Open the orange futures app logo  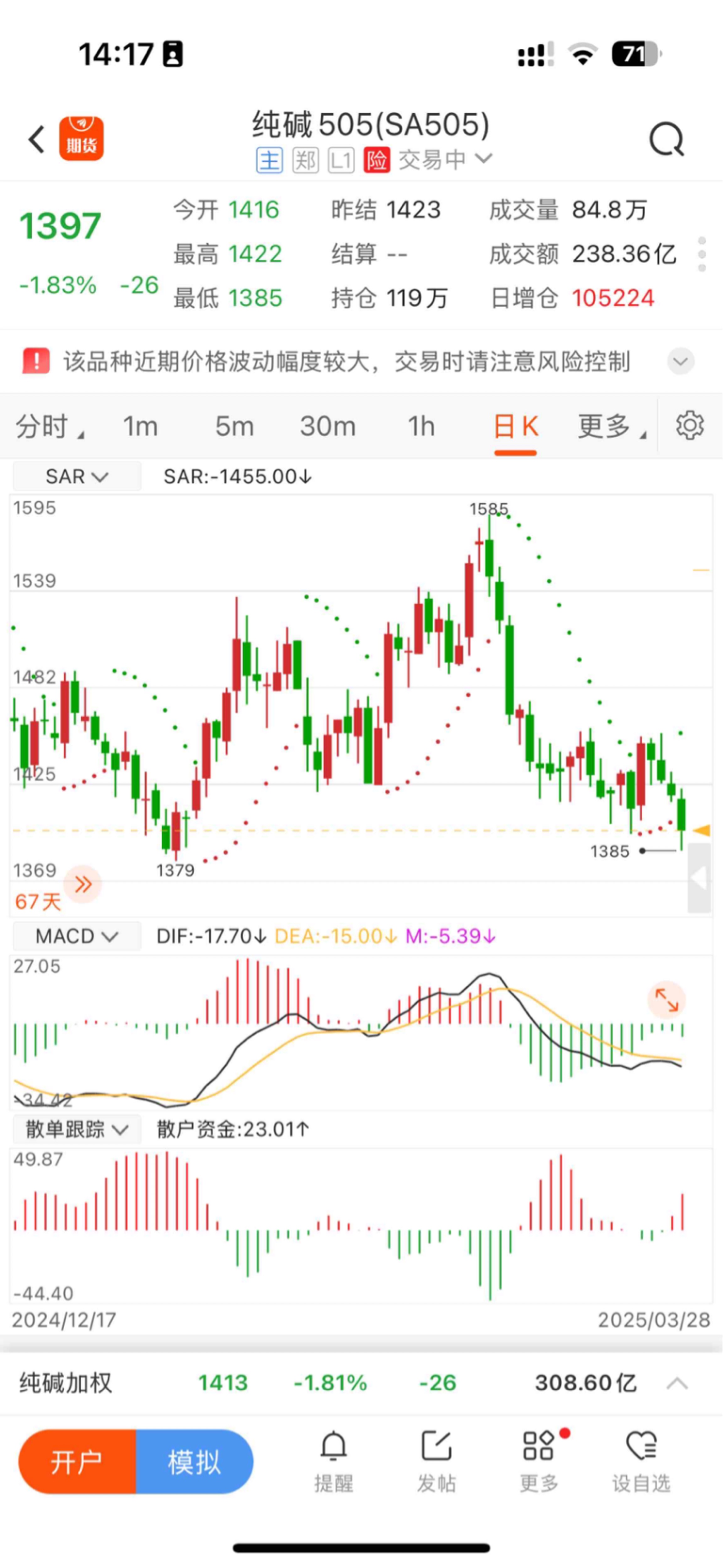point(81,139)
